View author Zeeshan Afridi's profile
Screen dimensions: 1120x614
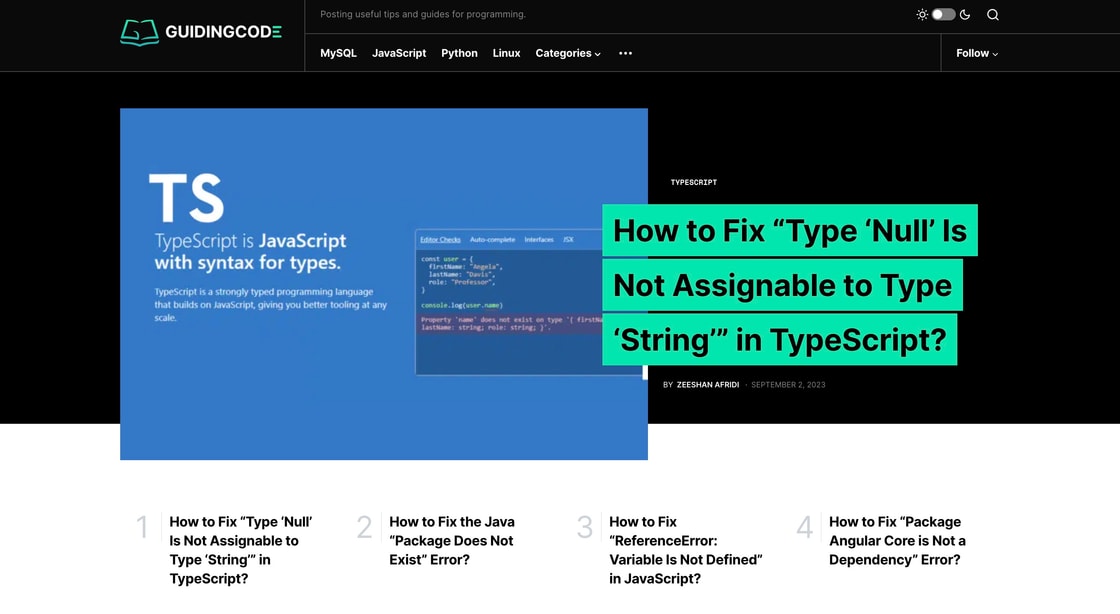707,385
